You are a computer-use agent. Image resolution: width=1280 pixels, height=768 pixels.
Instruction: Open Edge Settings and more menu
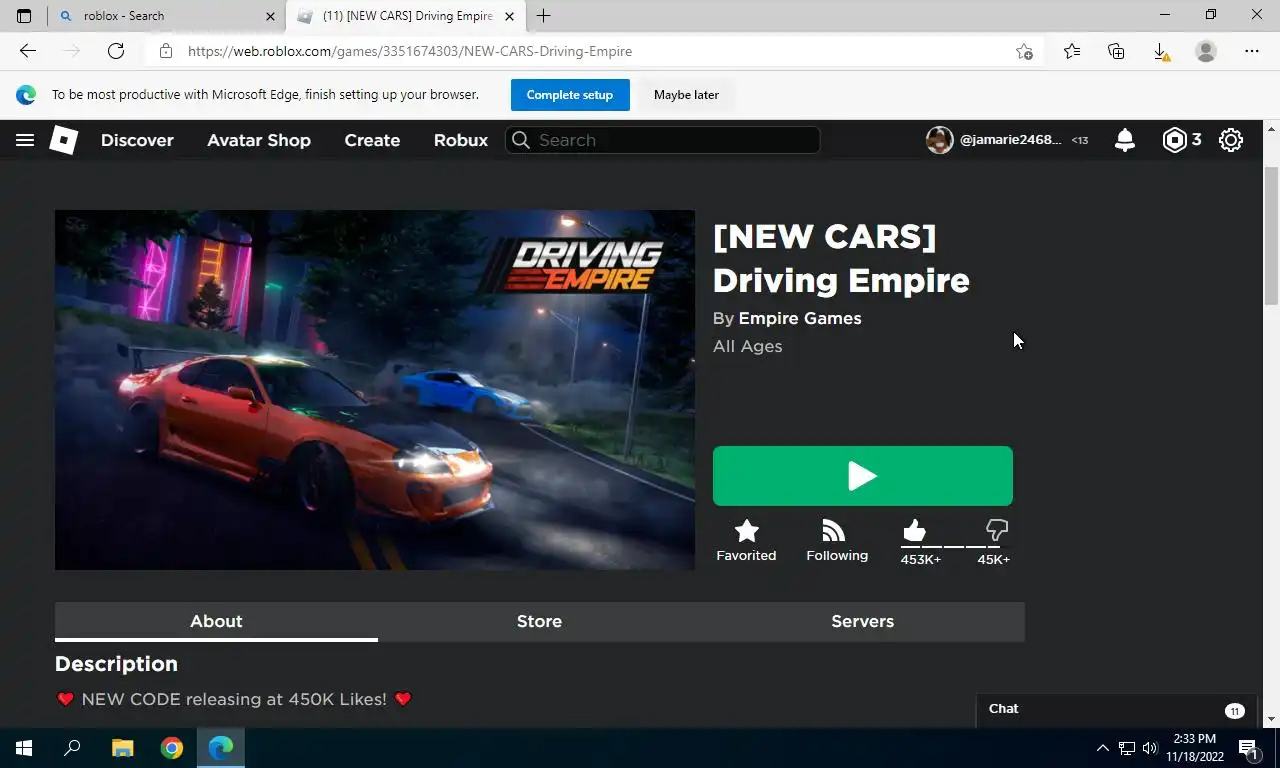click(x=1252, y=51)
